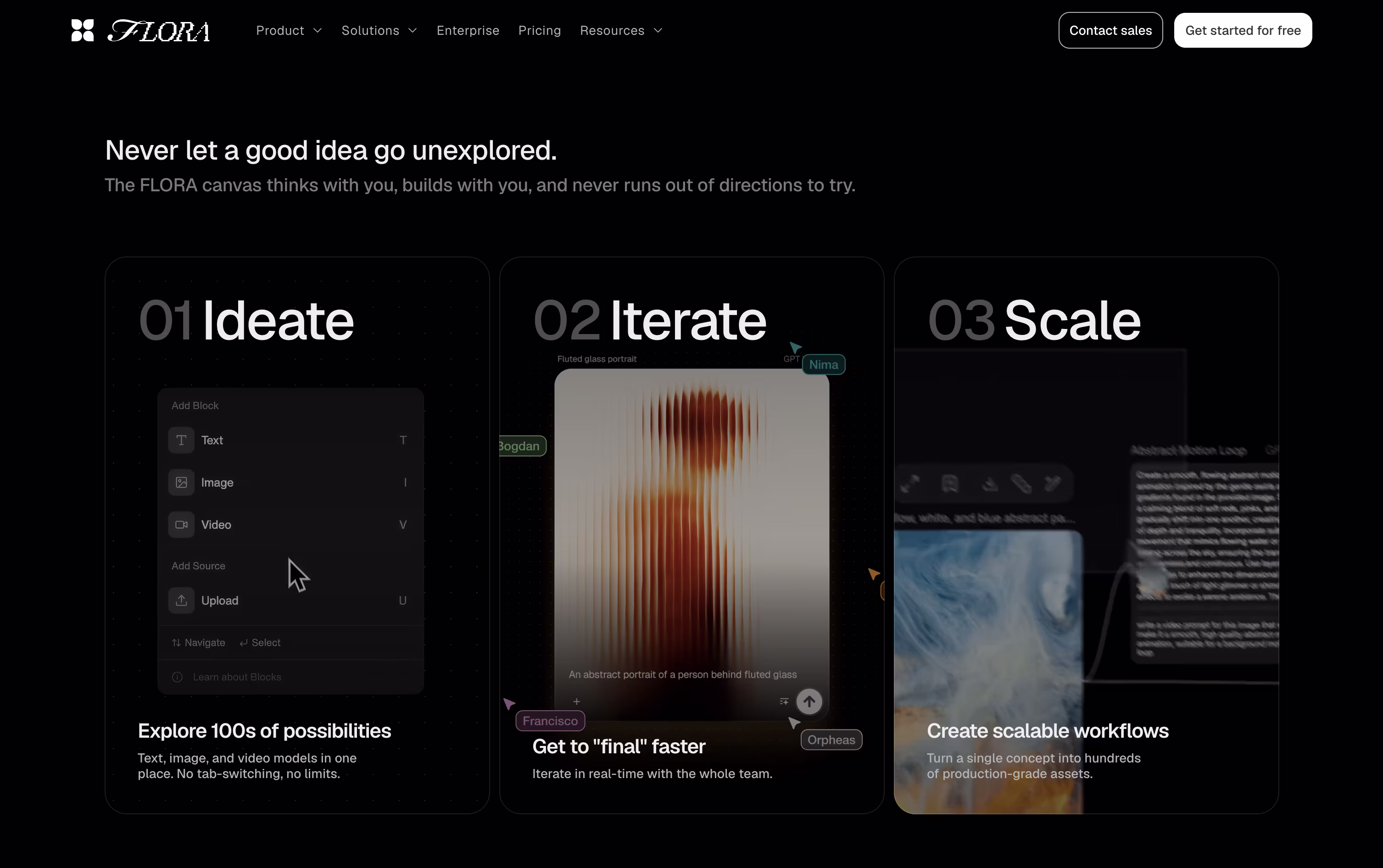The width and height of the screenshot is (1383, 868).
Task: Expand the Resources dropdown chevron
Action: [x=658, y=30]
